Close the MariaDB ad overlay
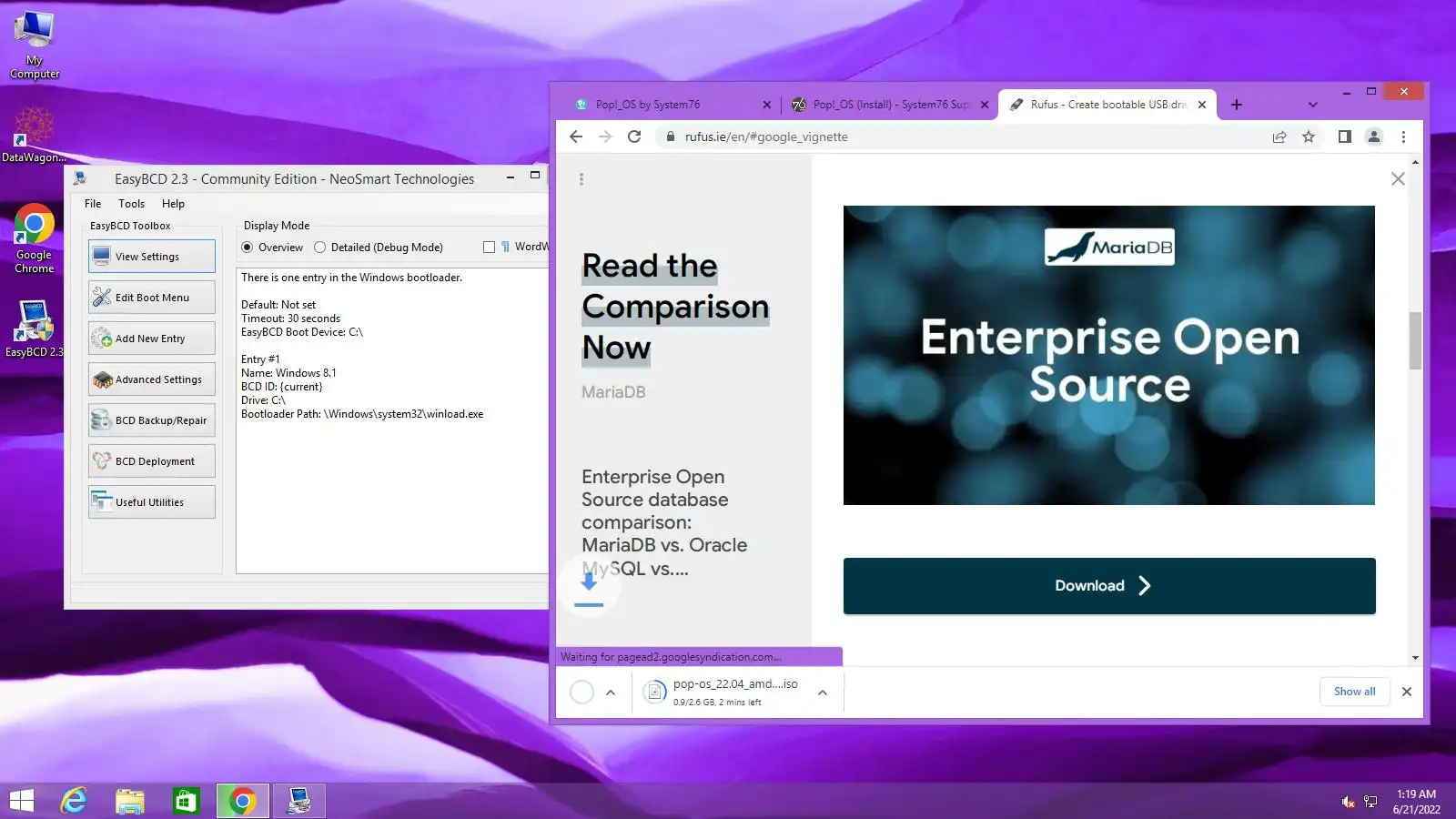This screenshot has width=1456, height=819. 1398,179
